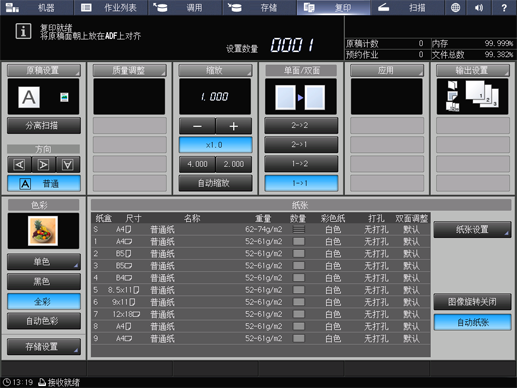
Task: Click the 分离扫描 separate scan button
Action: coord(44,125)
